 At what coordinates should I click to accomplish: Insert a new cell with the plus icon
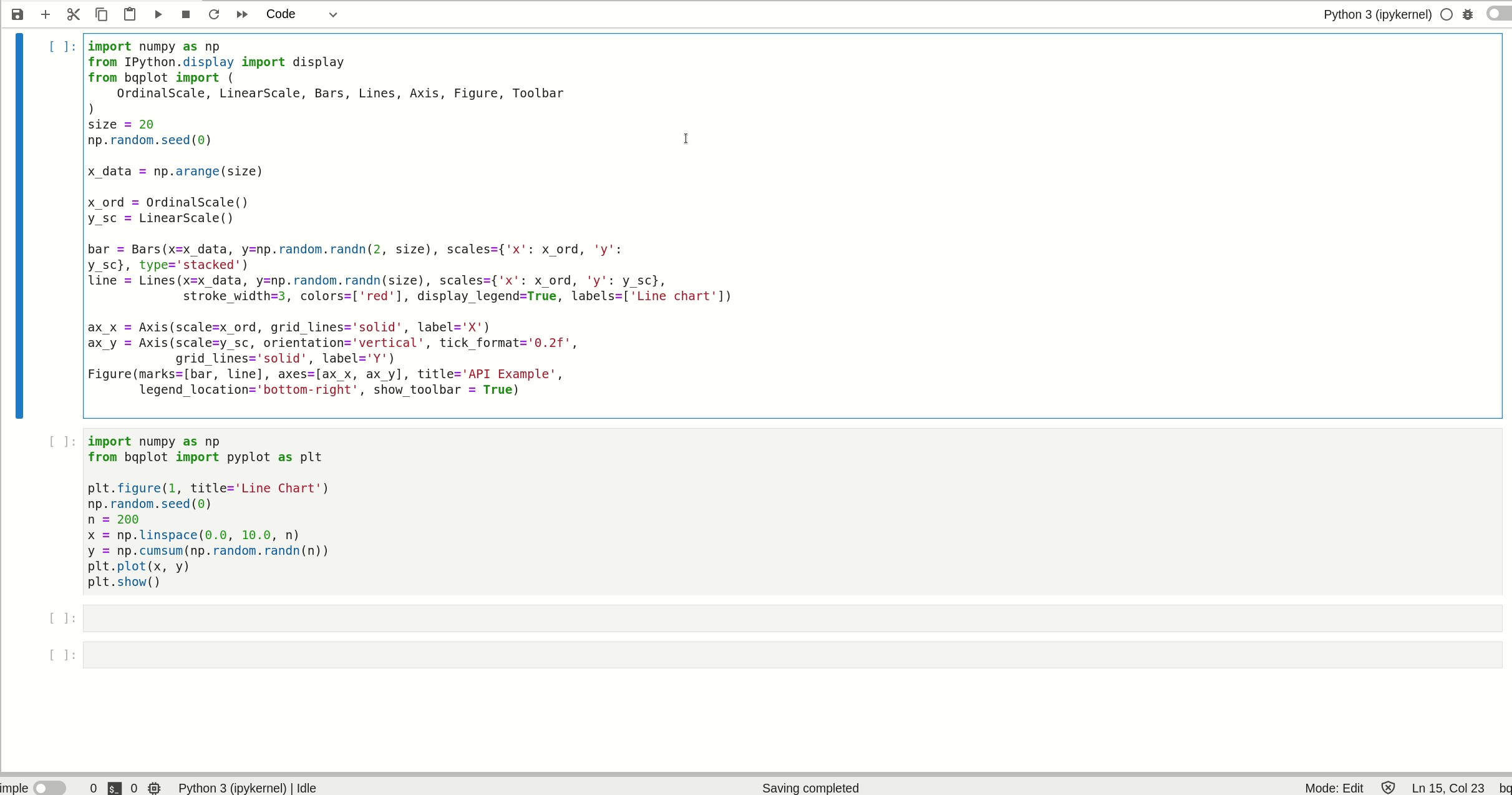coord(46,14)
